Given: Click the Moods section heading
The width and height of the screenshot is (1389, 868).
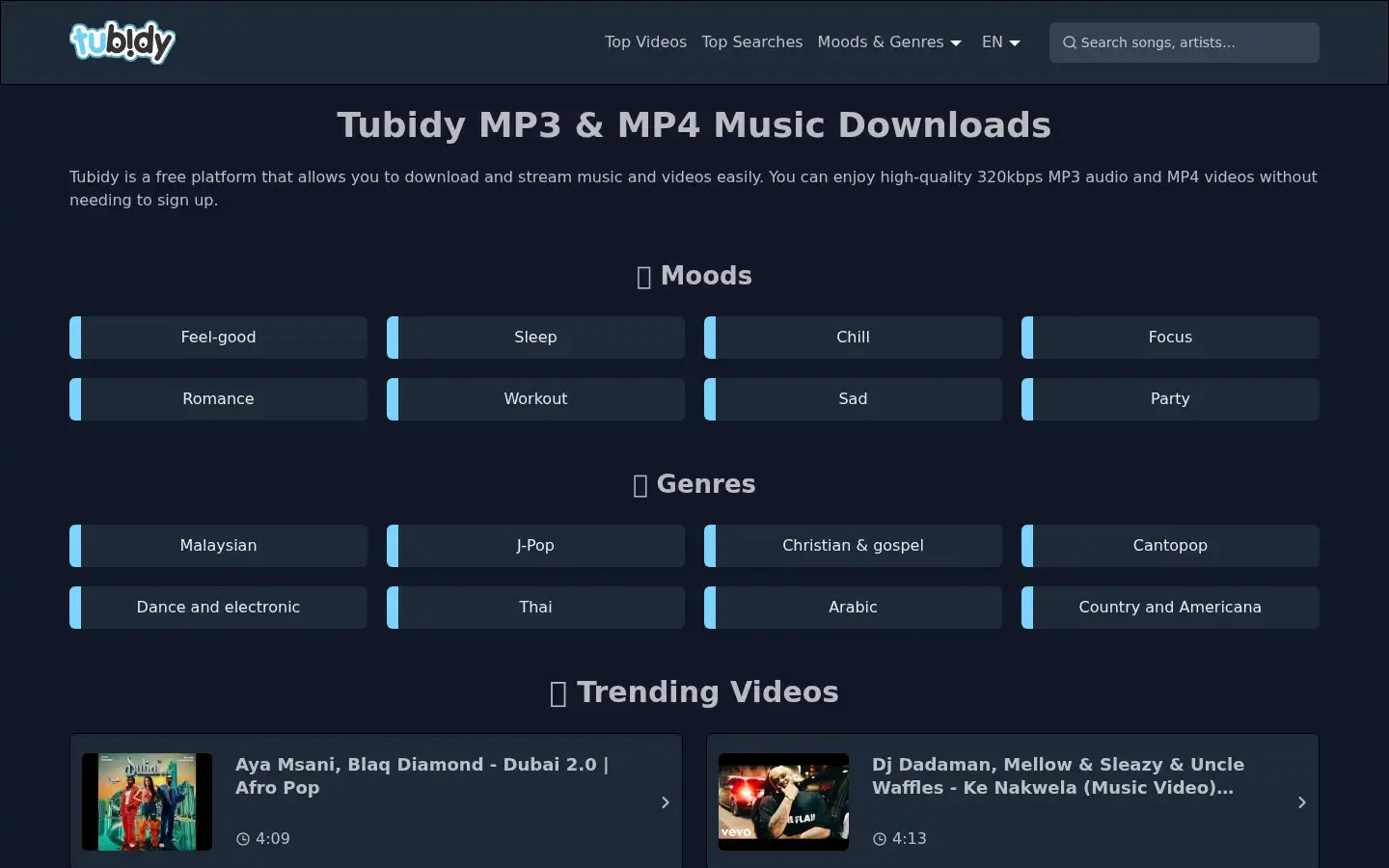Looking at the screenshot, I should [694, 276].
